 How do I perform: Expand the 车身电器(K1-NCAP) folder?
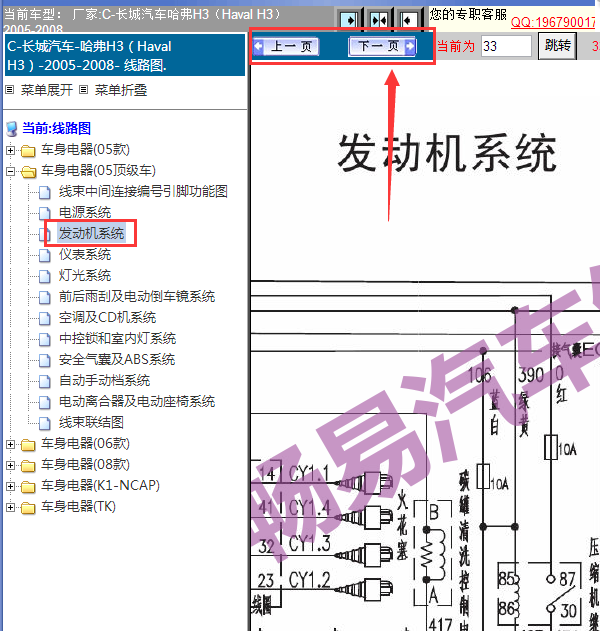click(x=10, y=487)
